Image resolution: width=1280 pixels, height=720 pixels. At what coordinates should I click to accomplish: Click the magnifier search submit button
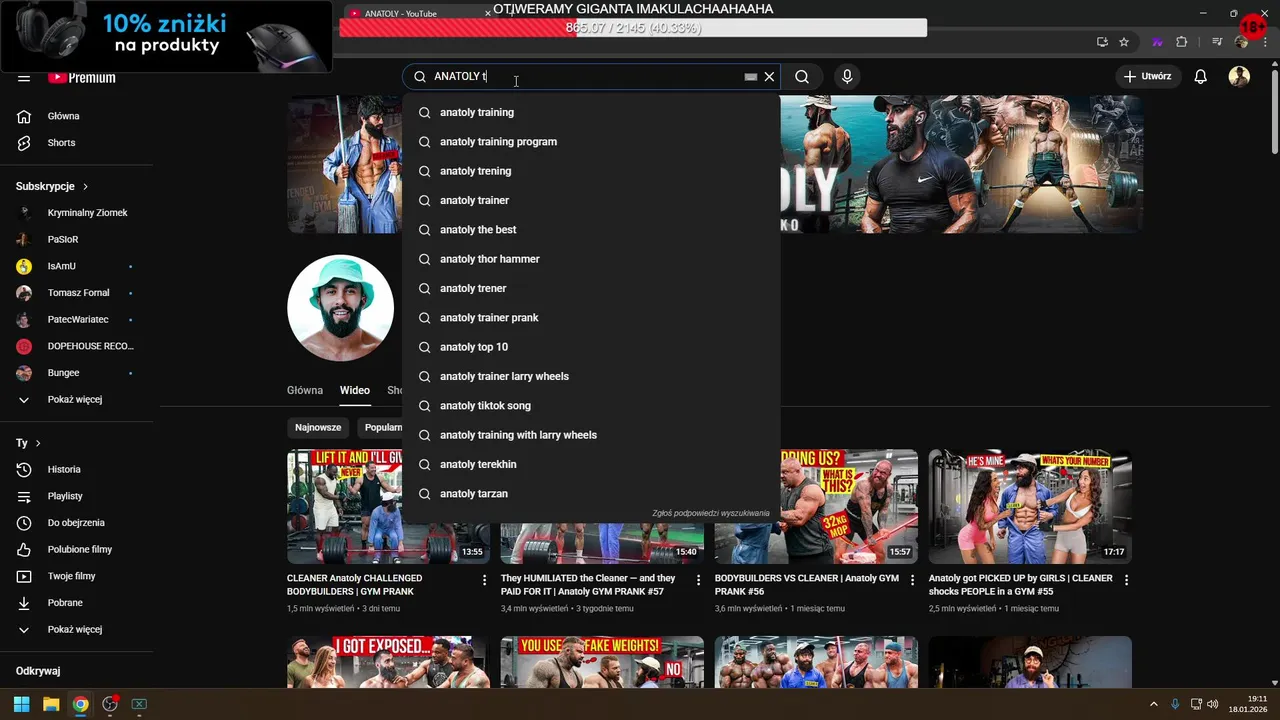click(x=802, y=77)
